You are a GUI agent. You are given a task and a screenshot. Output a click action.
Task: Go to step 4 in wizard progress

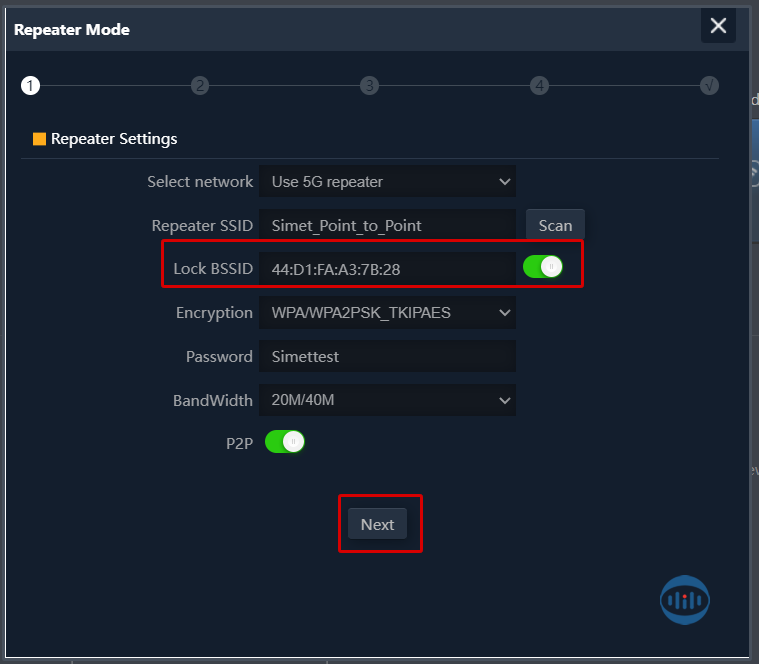pyautogui.click(x=540, y=86)
